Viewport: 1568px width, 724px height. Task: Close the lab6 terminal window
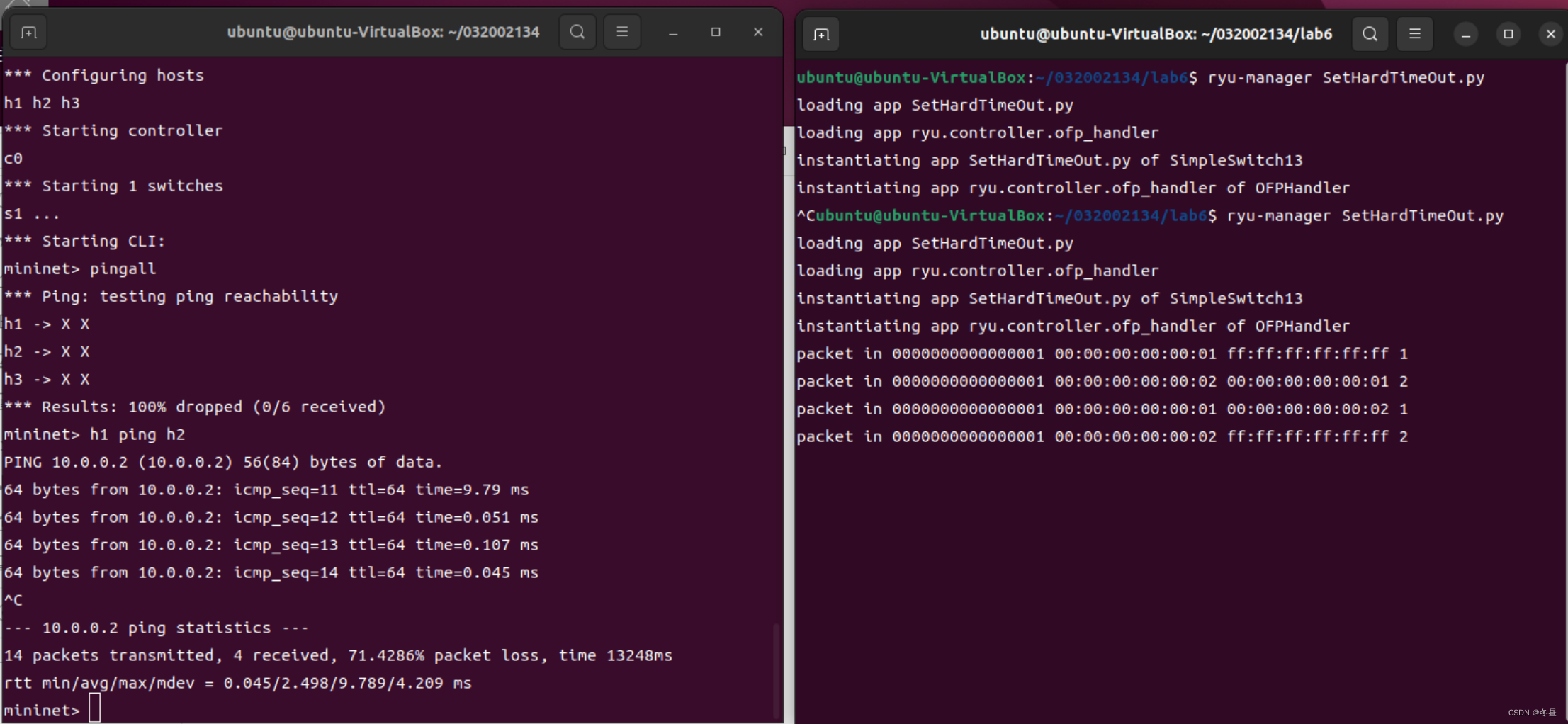coord(1551,34)
